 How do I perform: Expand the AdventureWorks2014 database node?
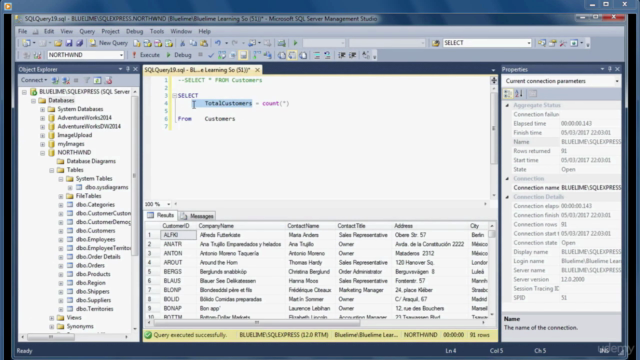42,118
